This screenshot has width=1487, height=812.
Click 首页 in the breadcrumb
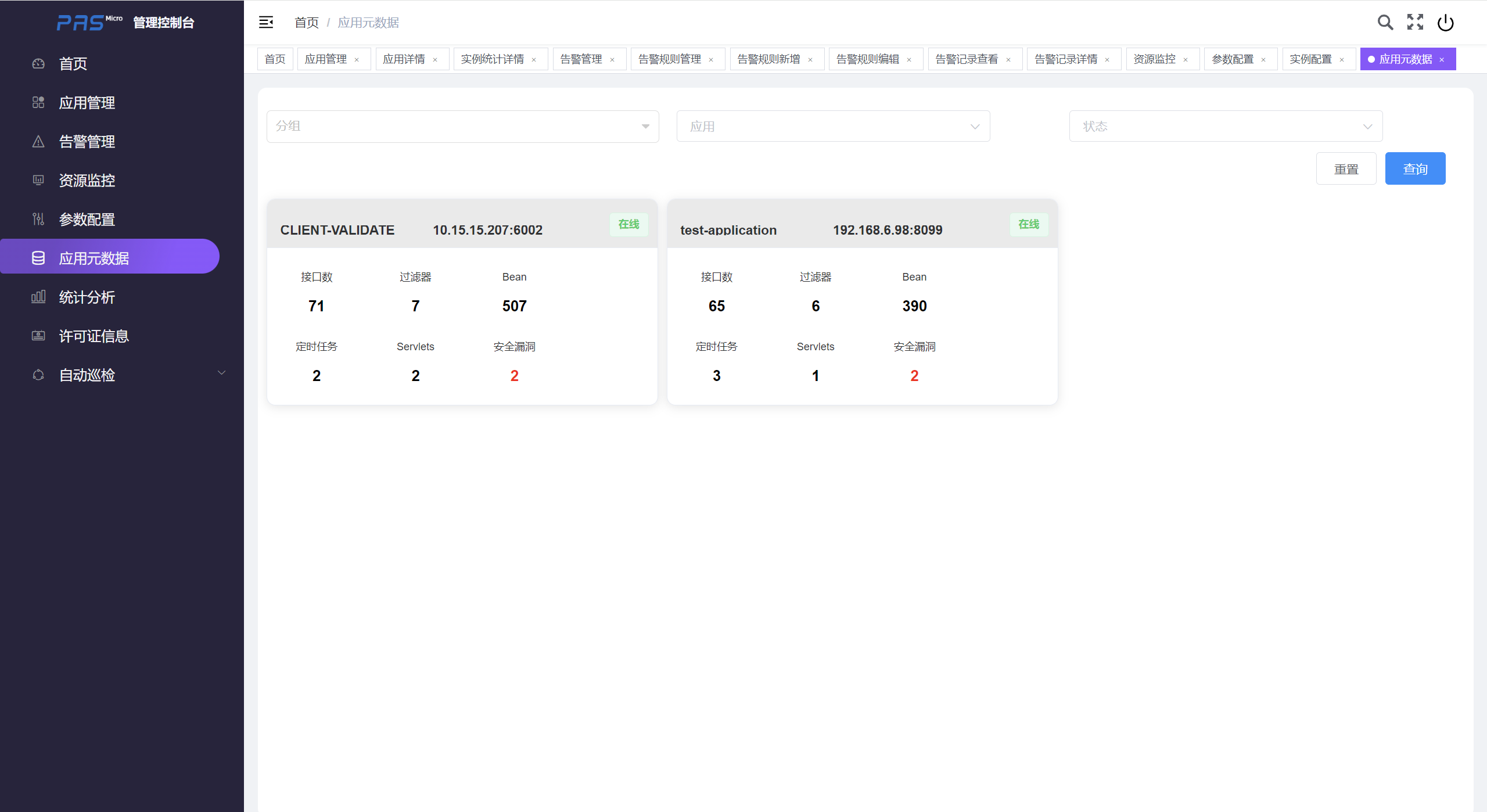click(307, 23)
